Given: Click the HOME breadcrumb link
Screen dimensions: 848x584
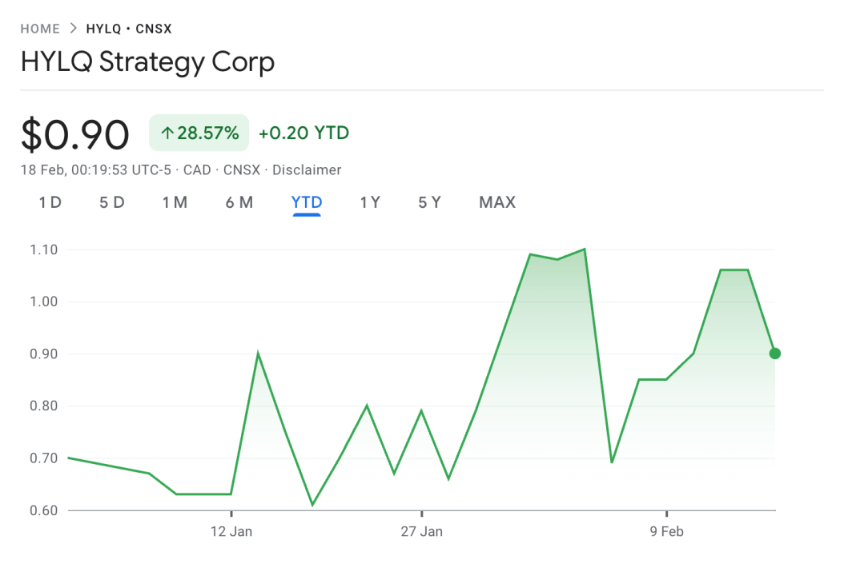Looking at the screenshot, I should pos(40,29).
